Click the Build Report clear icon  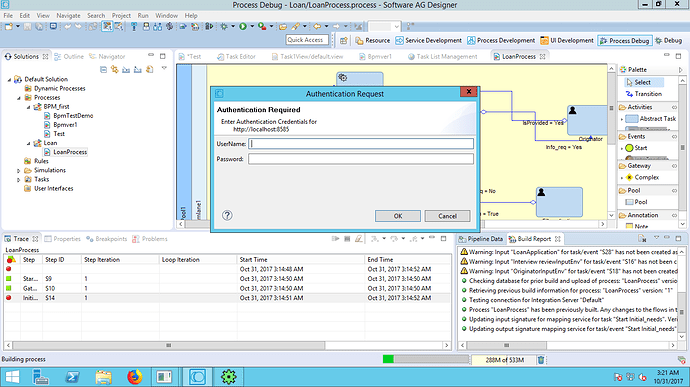coord(642,239)
